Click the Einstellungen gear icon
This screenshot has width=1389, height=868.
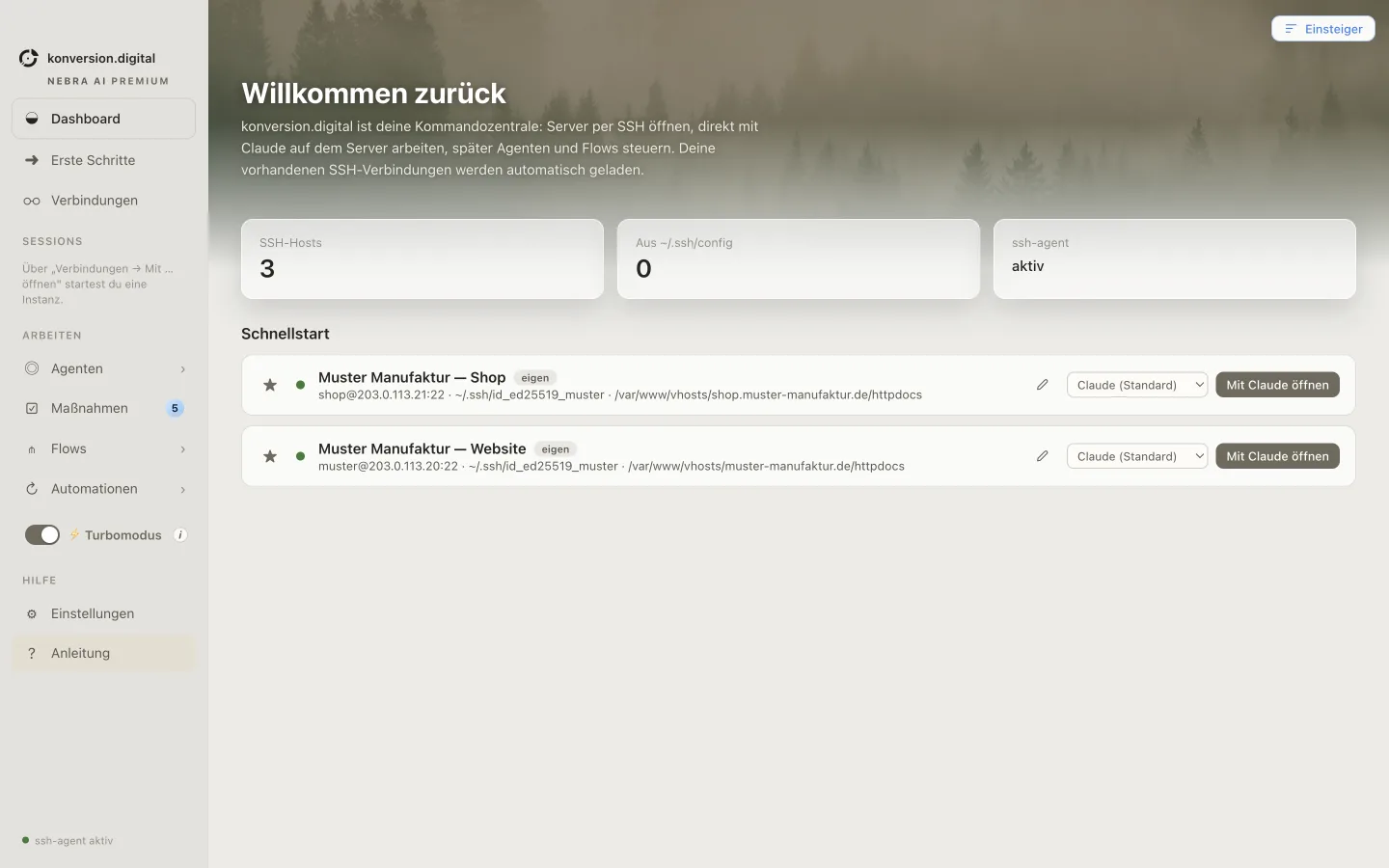click(32, 613)
